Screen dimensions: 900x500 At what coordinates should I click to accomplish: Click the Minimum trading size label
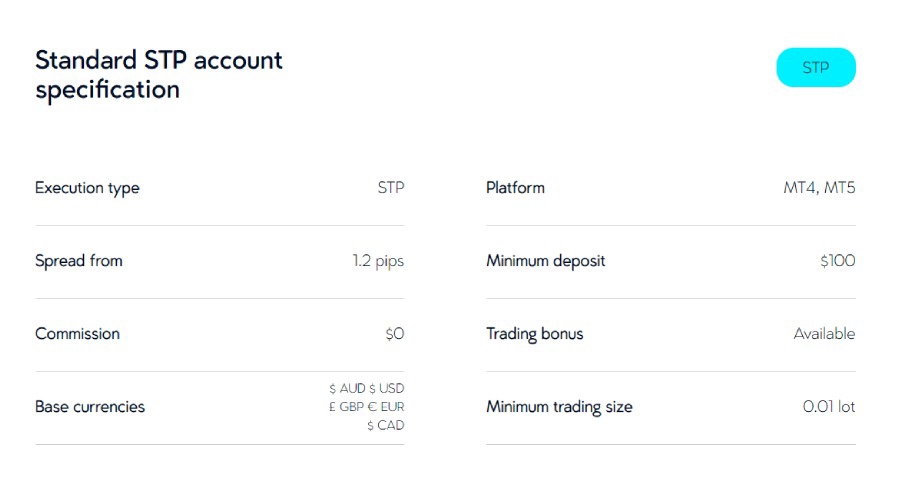559,407
